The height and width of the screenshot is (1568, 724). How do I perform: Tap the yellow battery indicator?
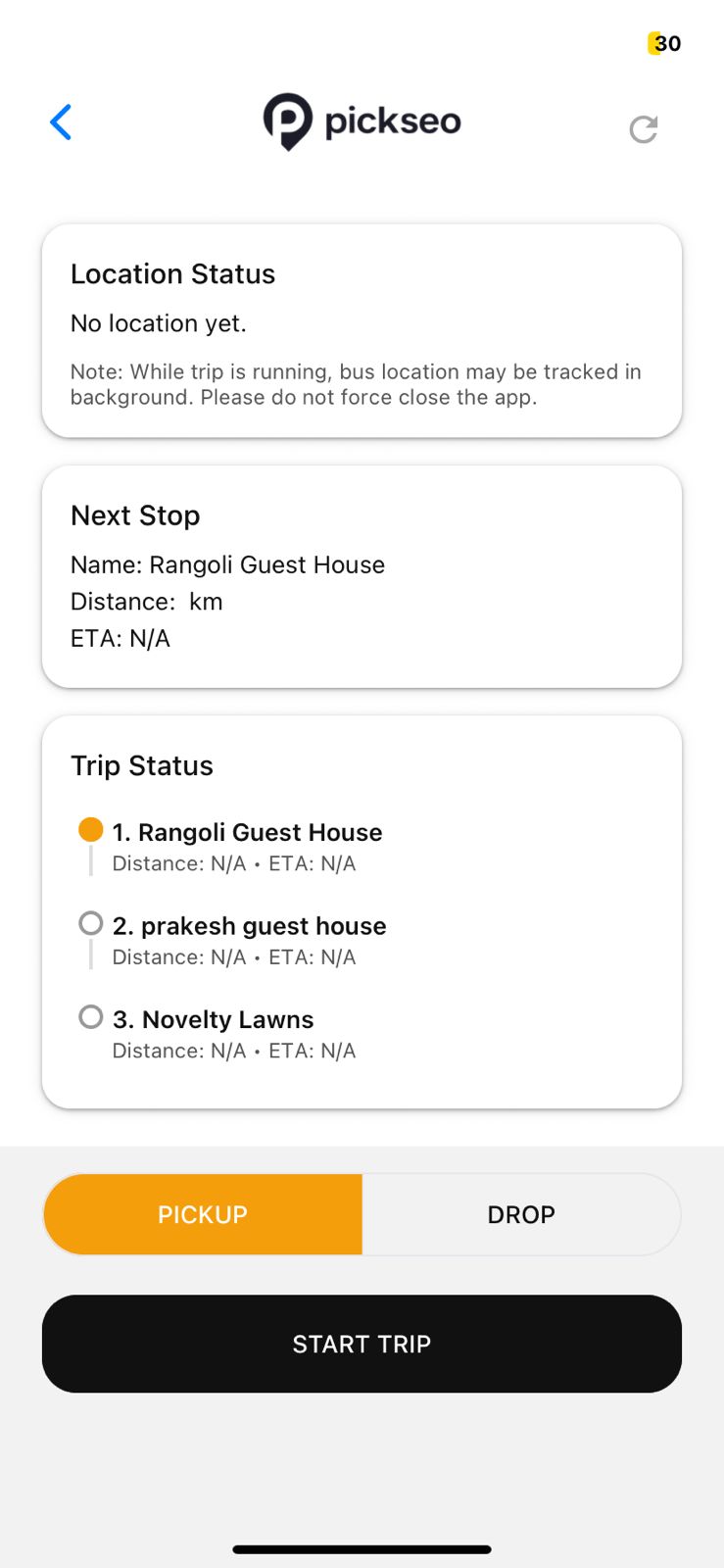664,43
